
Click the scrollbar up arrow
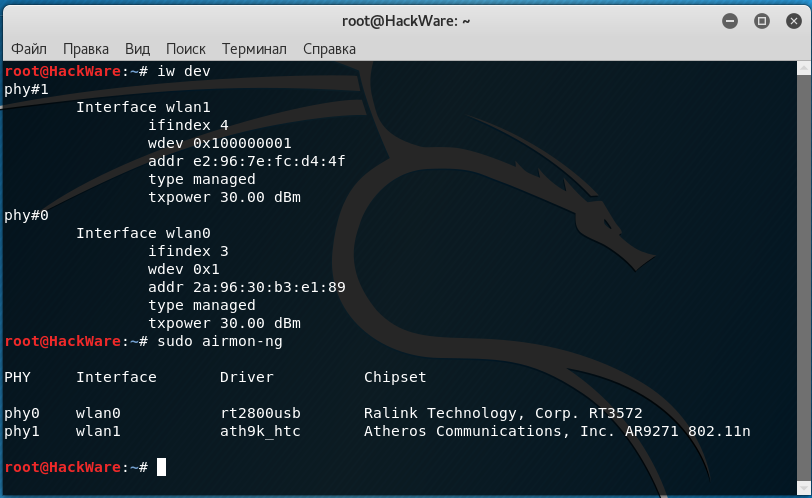(x=804, y=68)
